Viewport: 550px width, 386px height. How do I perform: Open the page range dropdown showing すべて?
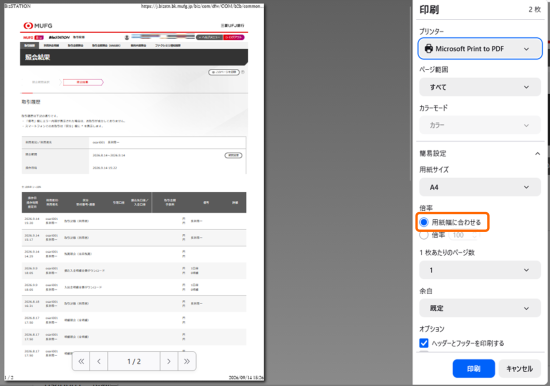tap(480, 87)
